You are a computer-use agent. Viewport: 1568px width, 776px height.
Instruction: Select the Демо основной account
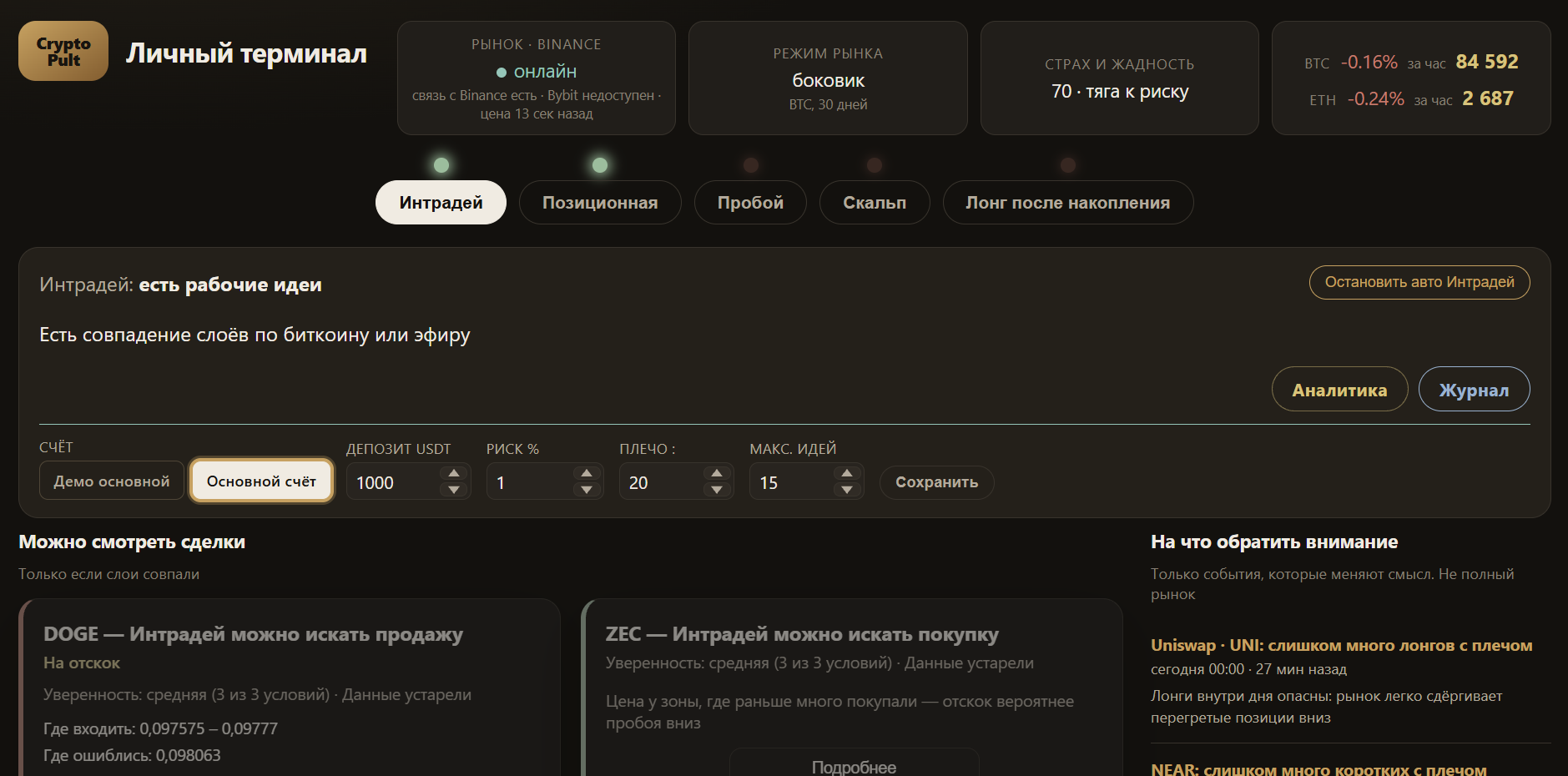point(112,481)
